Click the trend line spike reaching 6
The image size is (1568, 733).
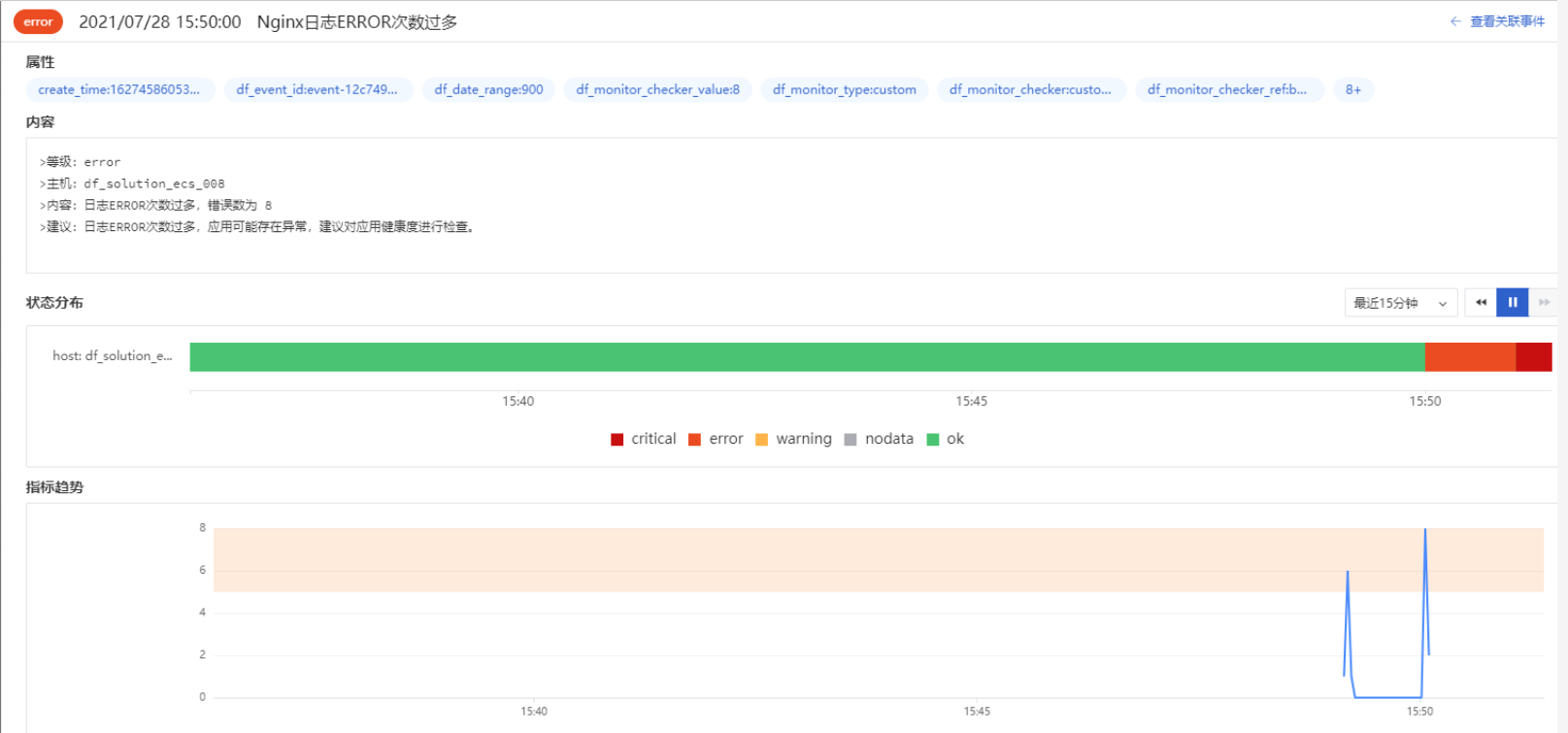[1348, 573]
